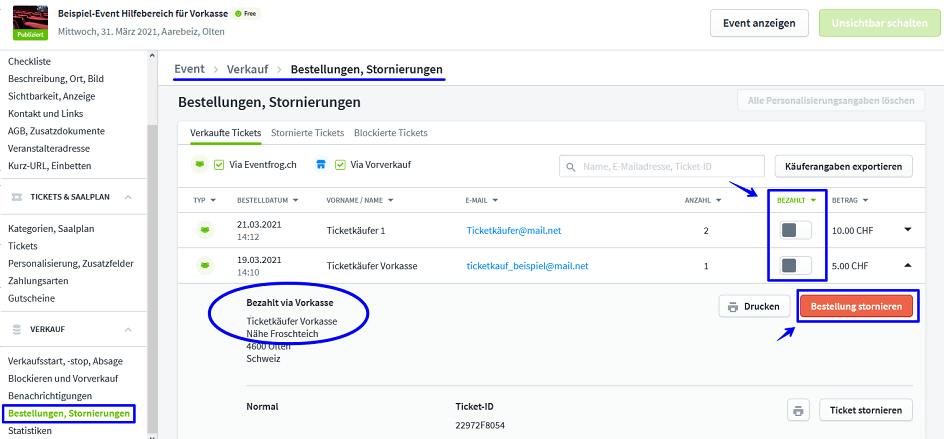
Task: Toggle the Via Vorverkauf checkbox
Action: click(x=340, y=165)
